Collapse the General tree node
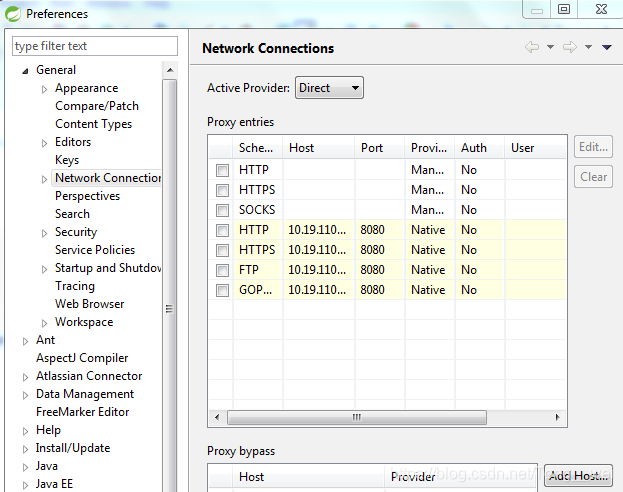The width and height of the screenshot is (623, 492). pos(25,71)
